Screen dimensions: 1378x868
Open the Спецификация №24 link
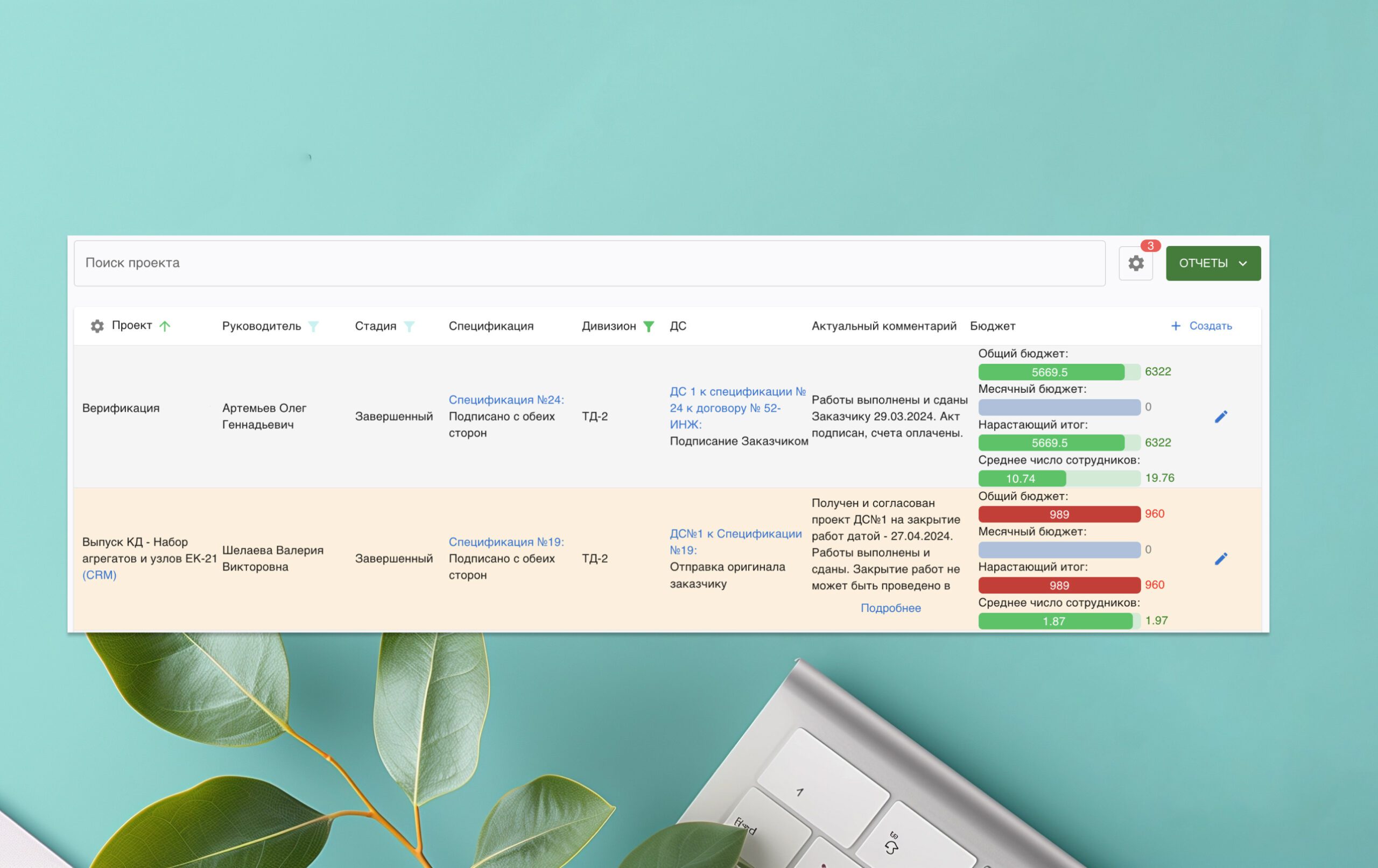pyautogui.click(x=506, y=400)
